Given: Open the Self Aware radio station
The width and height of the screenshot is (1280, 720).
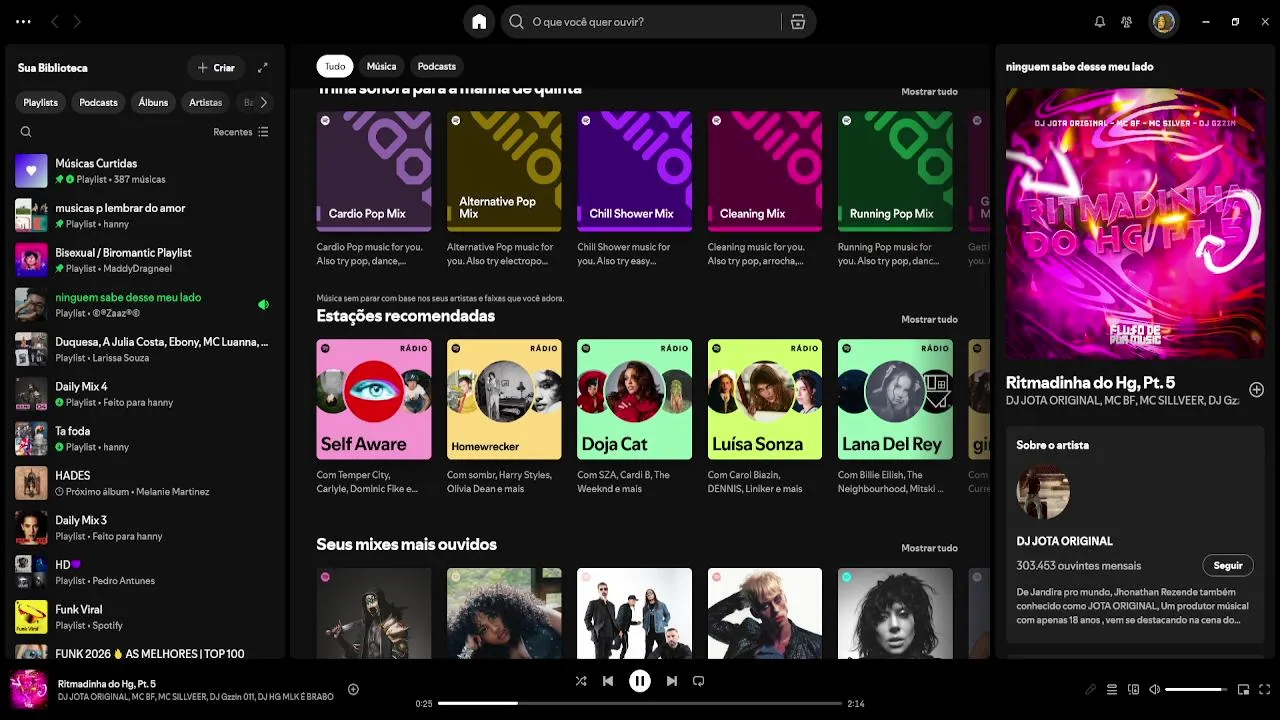Looking at the screenshot, I should click(x=374, y=418).
